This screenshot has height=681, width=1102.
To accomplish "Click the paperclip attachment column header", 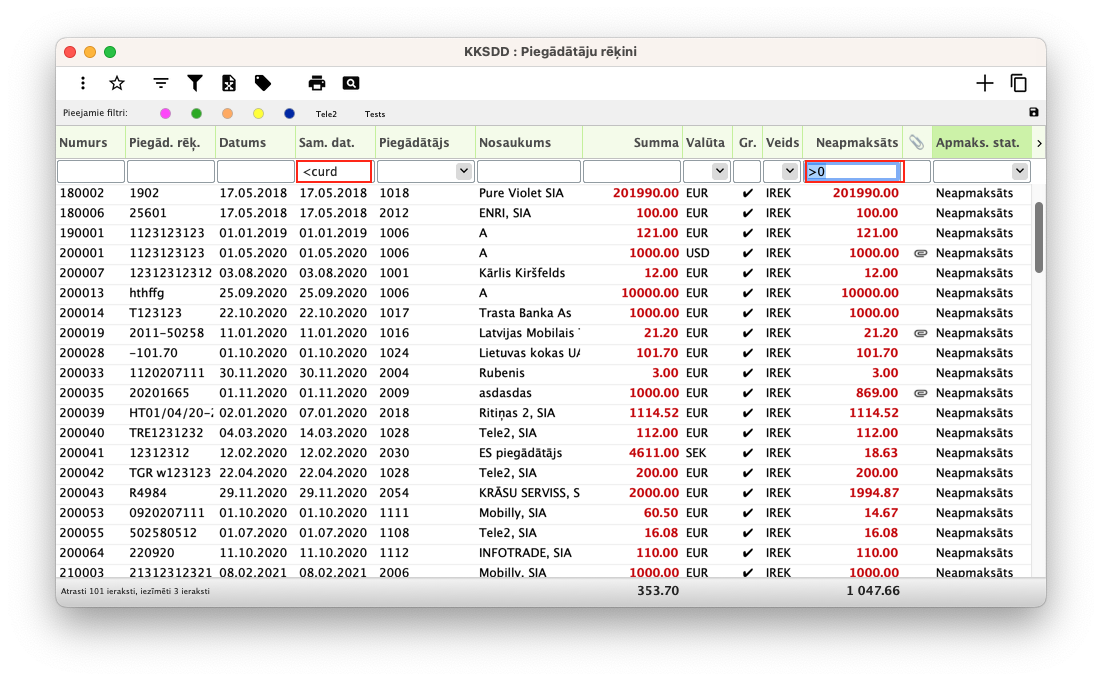I will pos(916,142).
